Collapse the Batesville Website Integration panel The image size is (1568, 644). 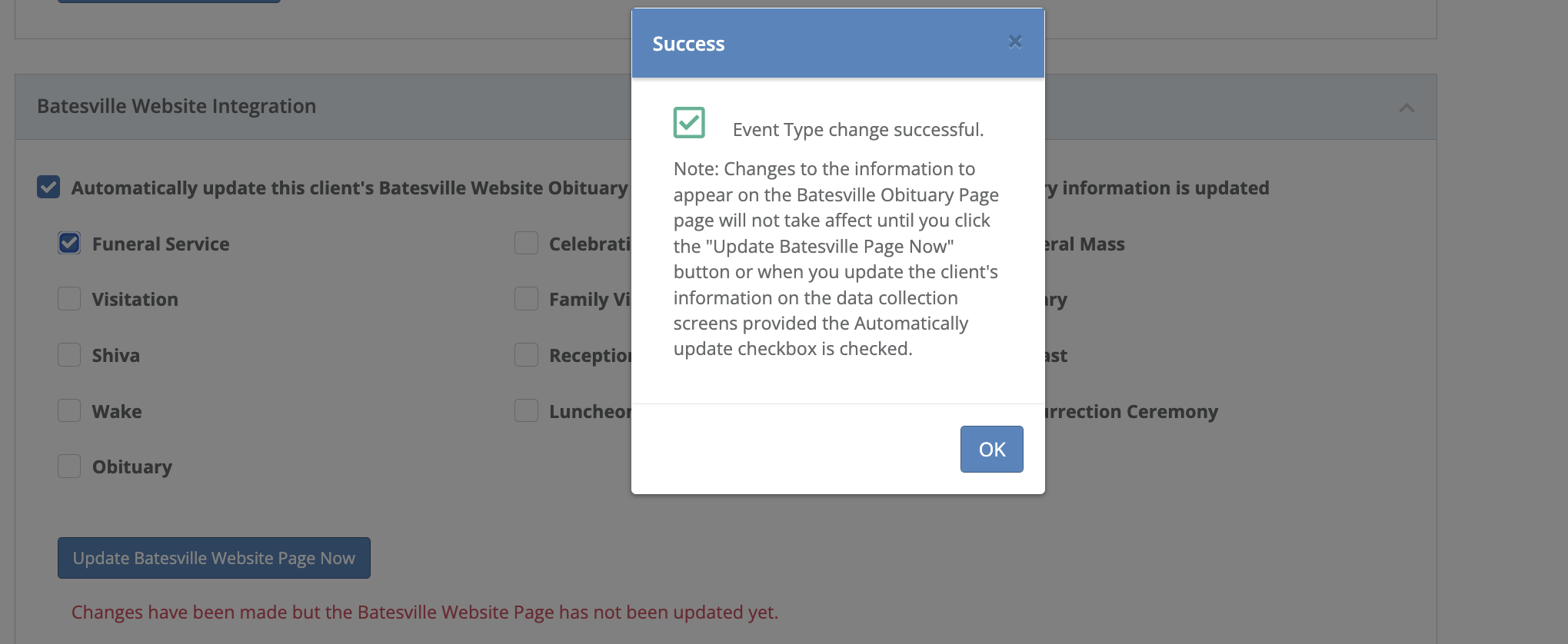tap(1407, 108)
